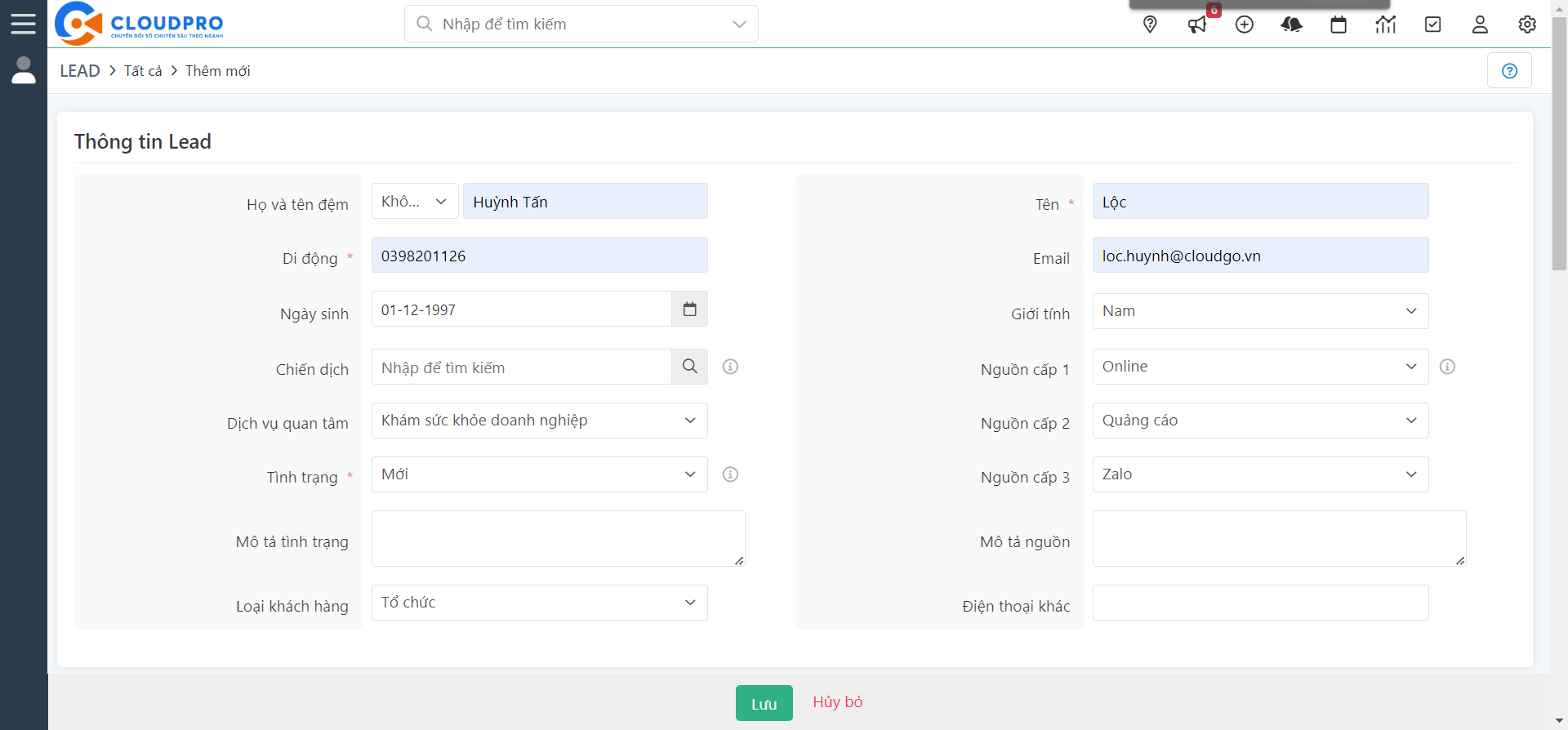This screenshot has height=730, width=1568.
Task: Open the Nguồn cấp 1 dropdown
Action: click(1260, 367)
